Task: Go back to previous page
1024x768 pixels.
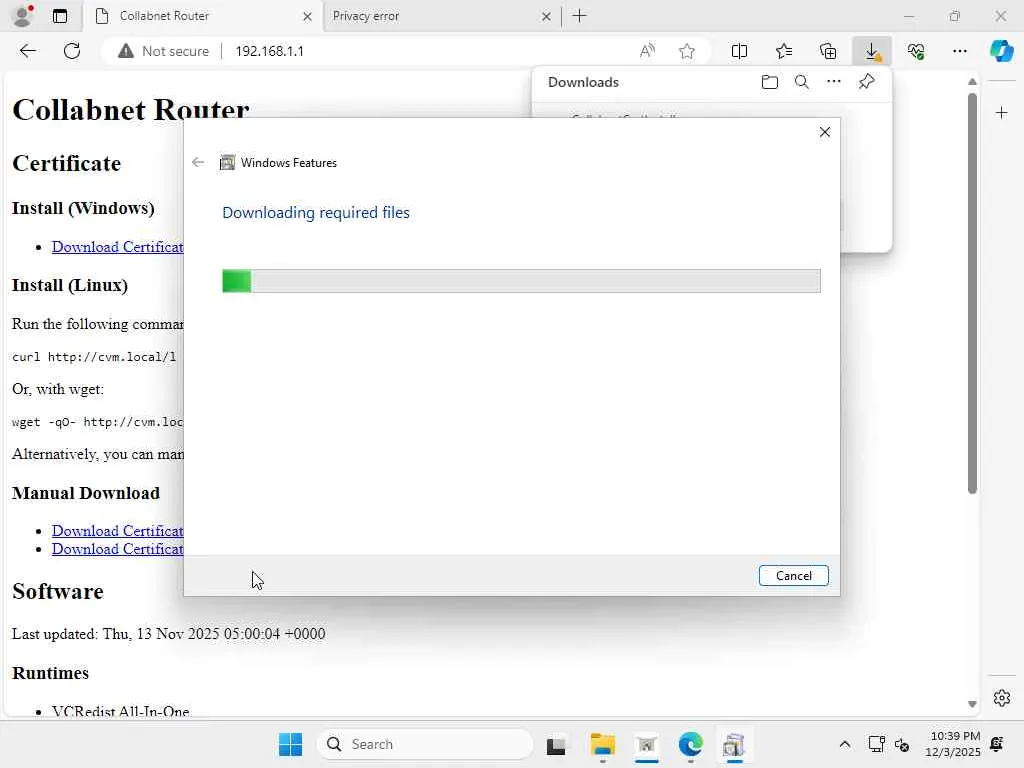Action: (x=27, y=51)
